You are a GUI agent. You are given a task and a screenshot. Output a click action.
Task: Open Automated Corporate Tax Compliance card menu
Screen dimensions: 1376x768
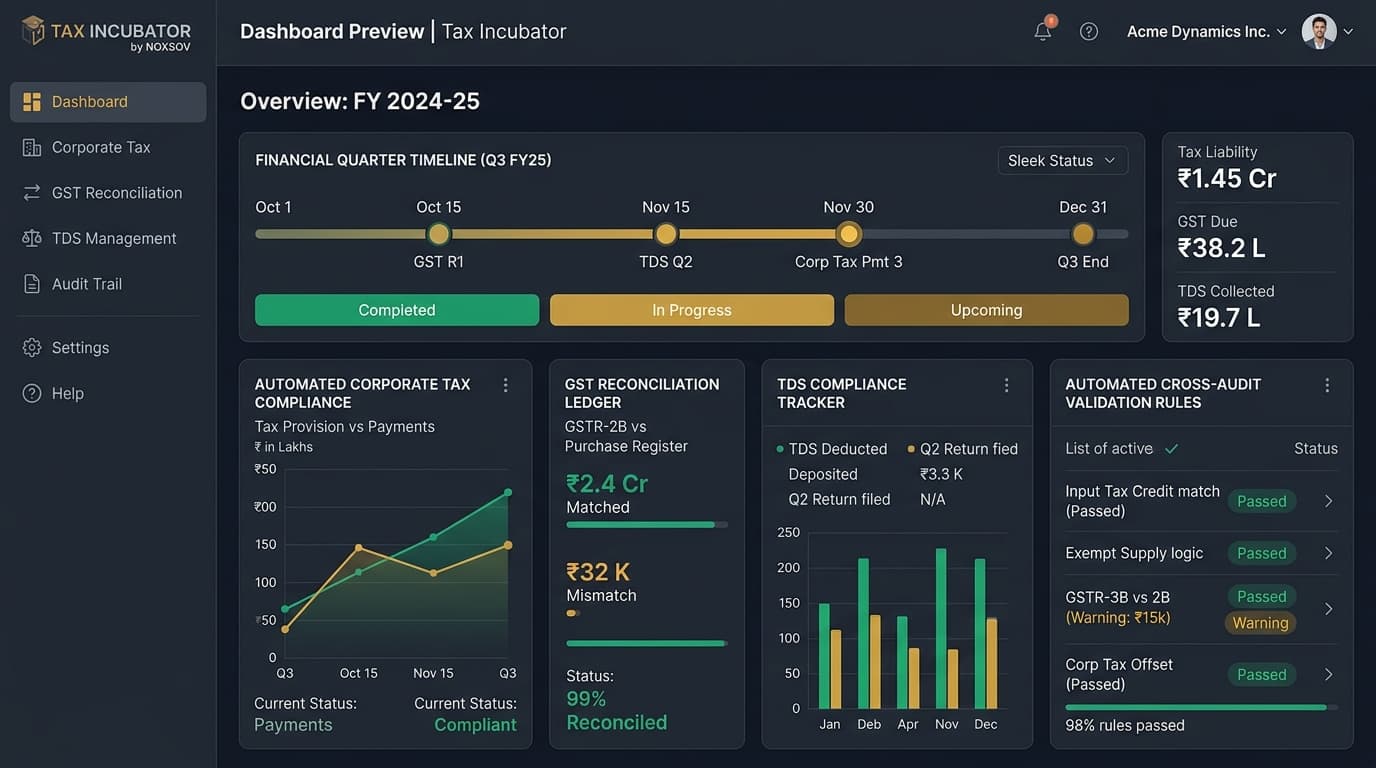(505, 385)
